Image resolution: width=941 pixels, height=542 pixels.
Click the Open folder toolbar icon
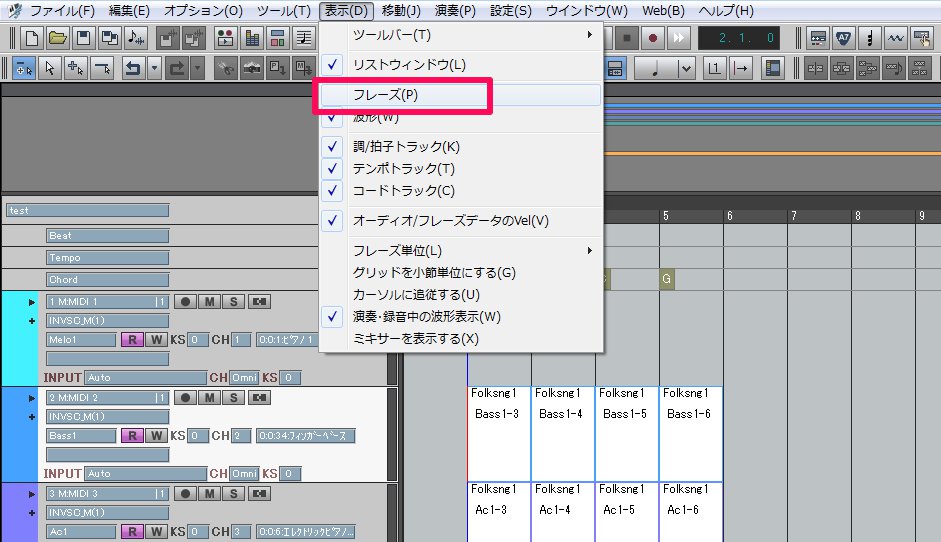(58, 39)
